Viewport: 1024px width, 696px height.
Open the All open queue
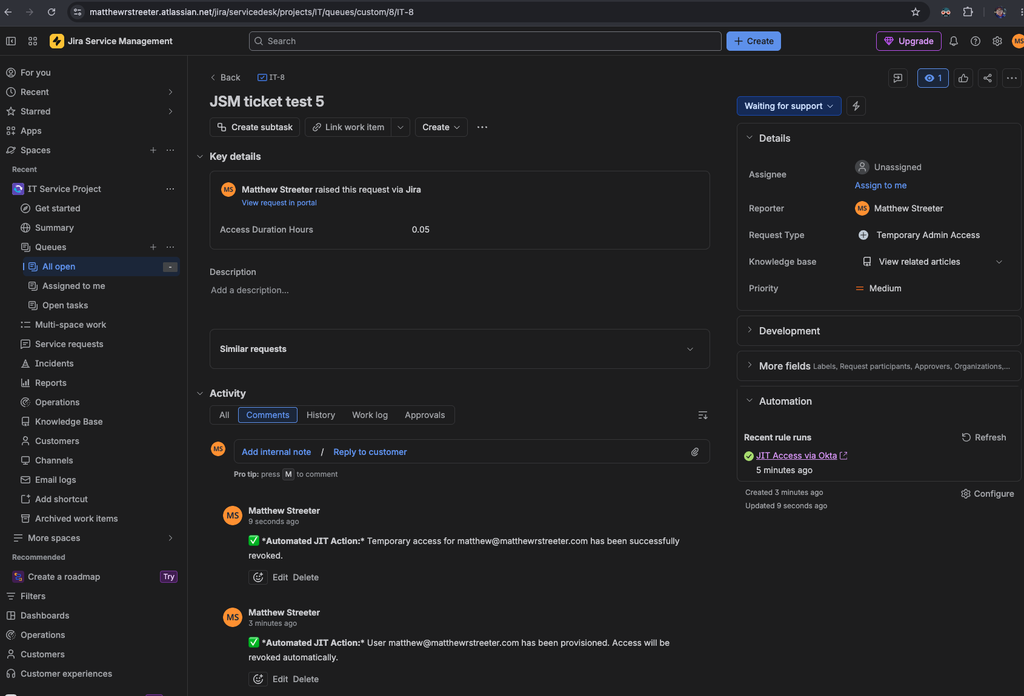point(101,266)
